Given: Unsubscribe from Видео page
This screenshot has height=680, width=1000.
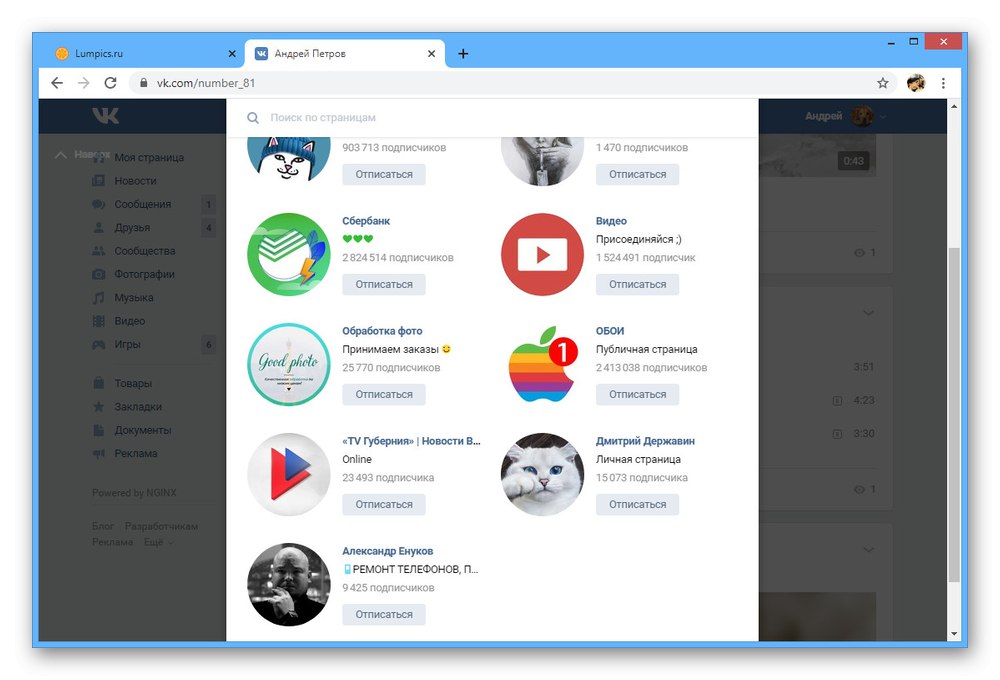Looking at the screenshot, I should pyautogui.click(x=637, y=285).
